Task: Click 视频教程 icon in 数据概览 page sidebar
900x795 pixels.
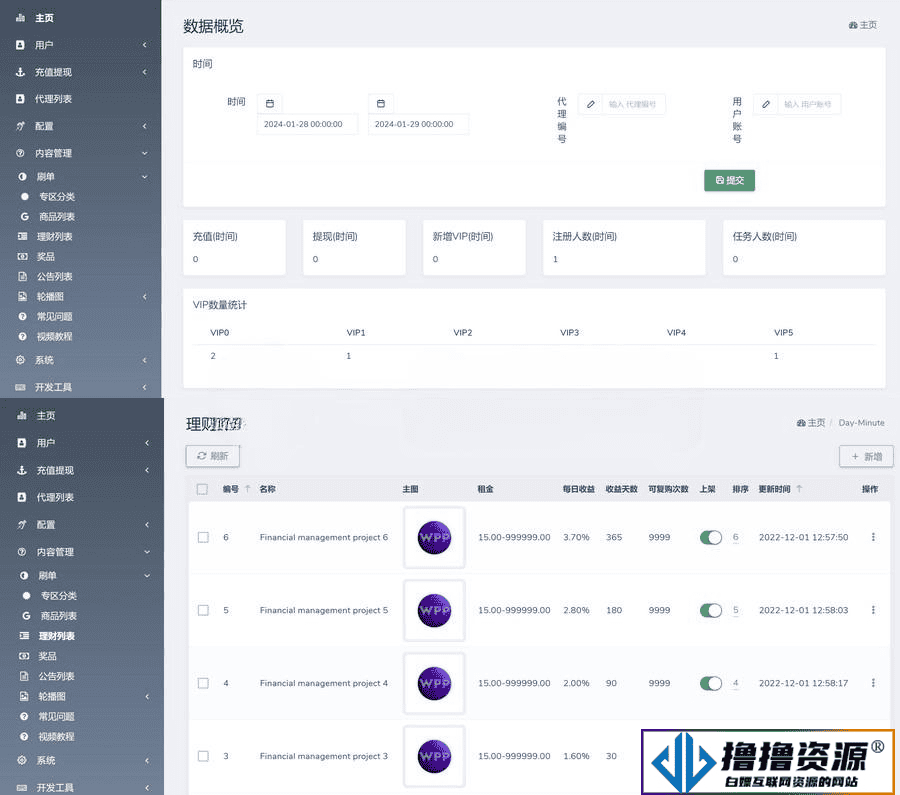Action: coord(23,336)
